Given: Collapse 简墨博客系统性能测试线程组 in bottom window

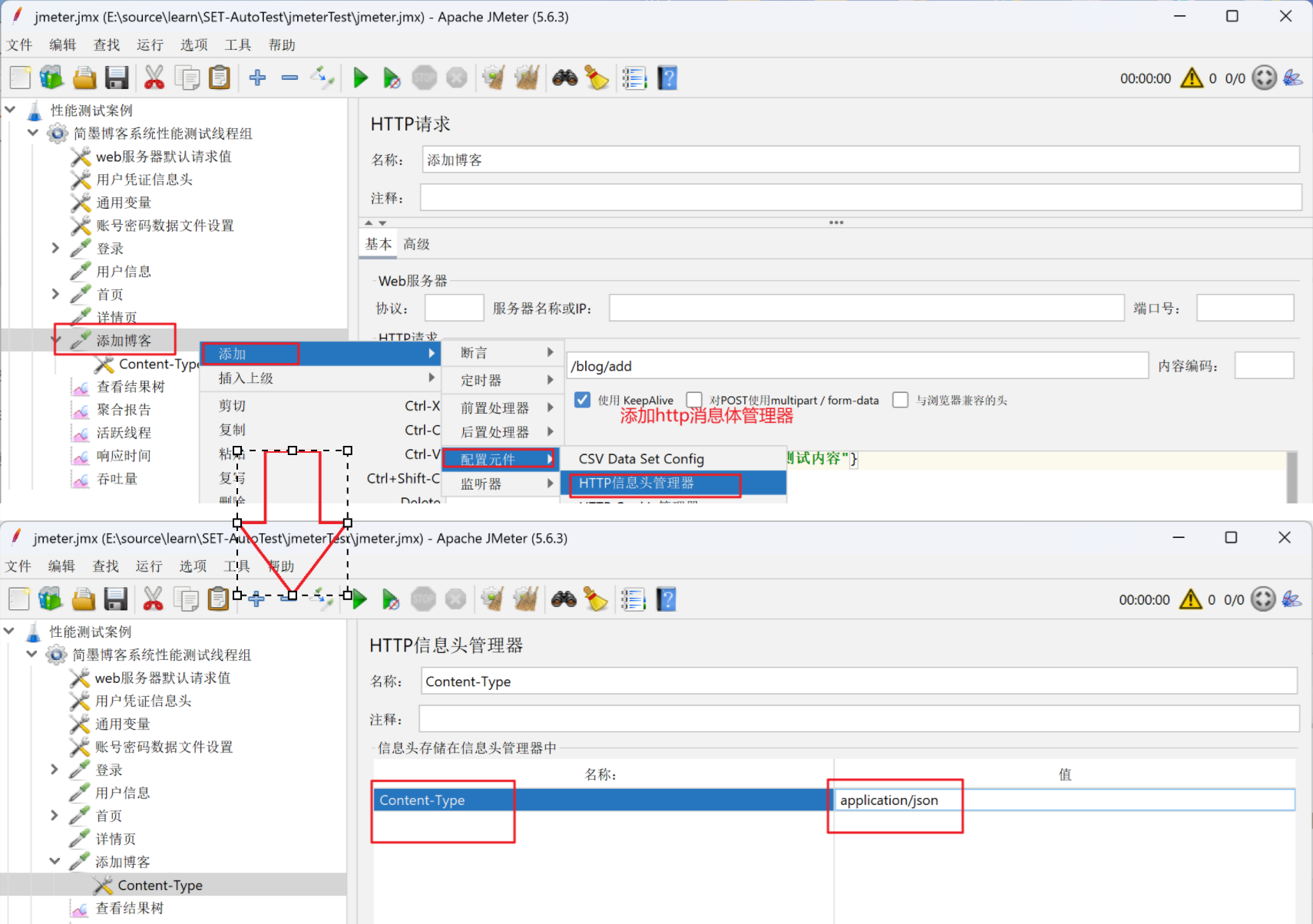Looking at the screenshot, I should click(x=31, y=654).
